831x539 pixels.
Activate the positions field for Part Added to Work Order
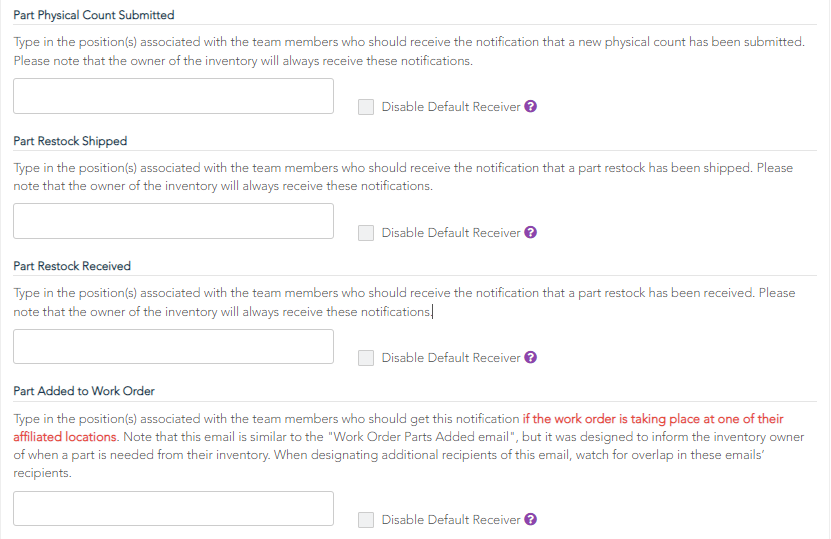tap(173, 509)
